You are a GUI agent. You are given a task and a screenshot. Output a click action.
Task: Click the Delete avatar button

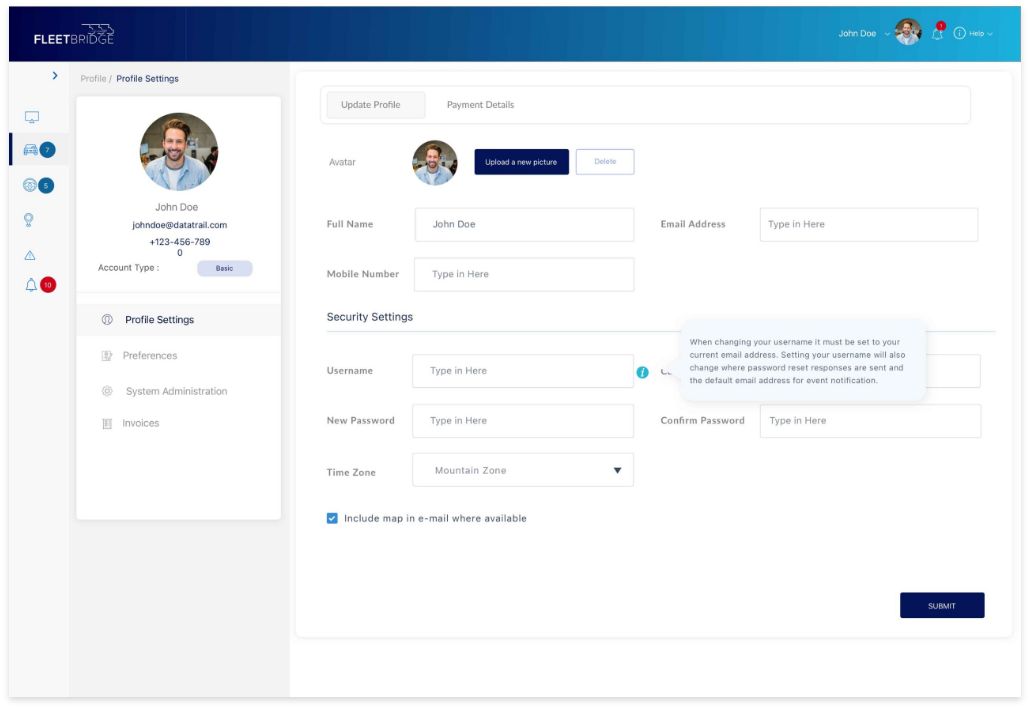605,162
